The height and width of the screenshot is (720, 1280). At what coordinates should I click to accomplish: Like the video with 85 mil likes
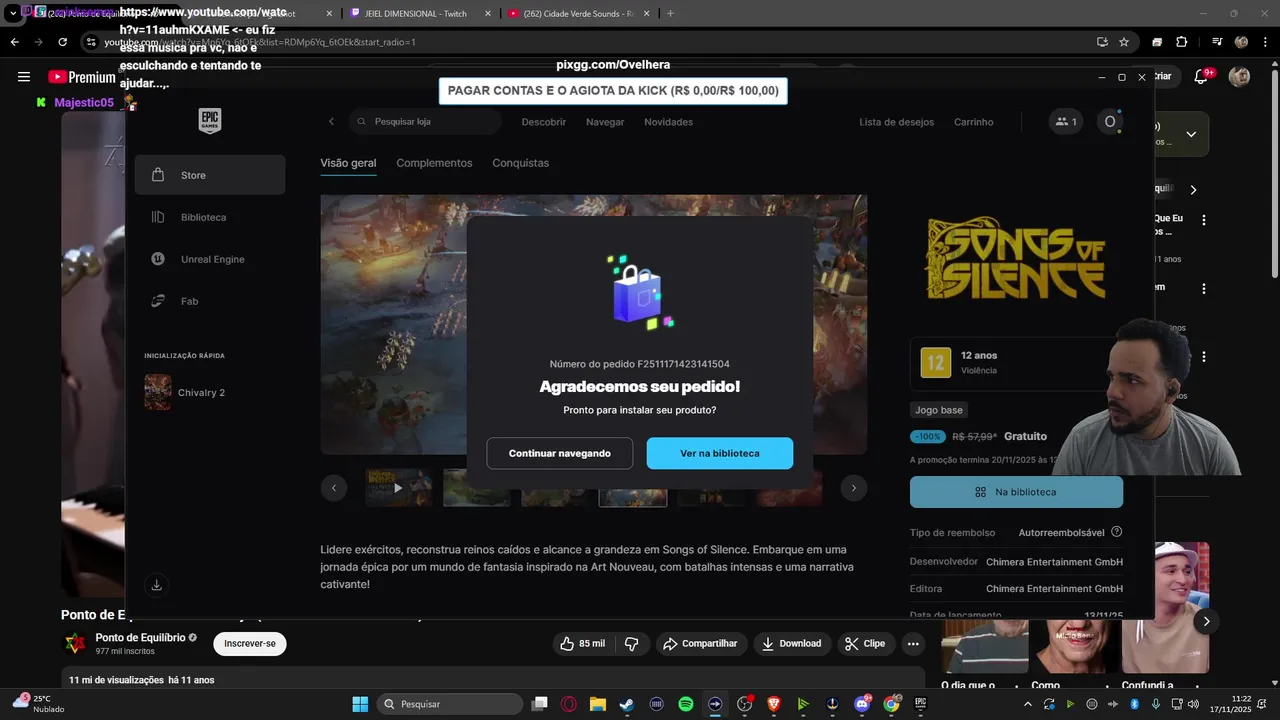(583, 643)
